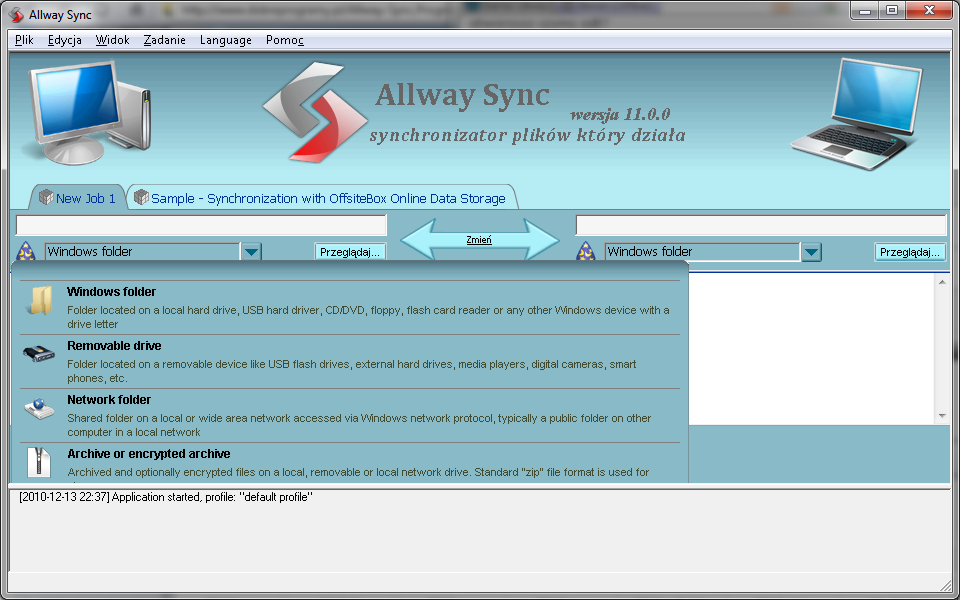Open the Widok menu
This screenshot has width=960, height=600.
pos(113,40)
